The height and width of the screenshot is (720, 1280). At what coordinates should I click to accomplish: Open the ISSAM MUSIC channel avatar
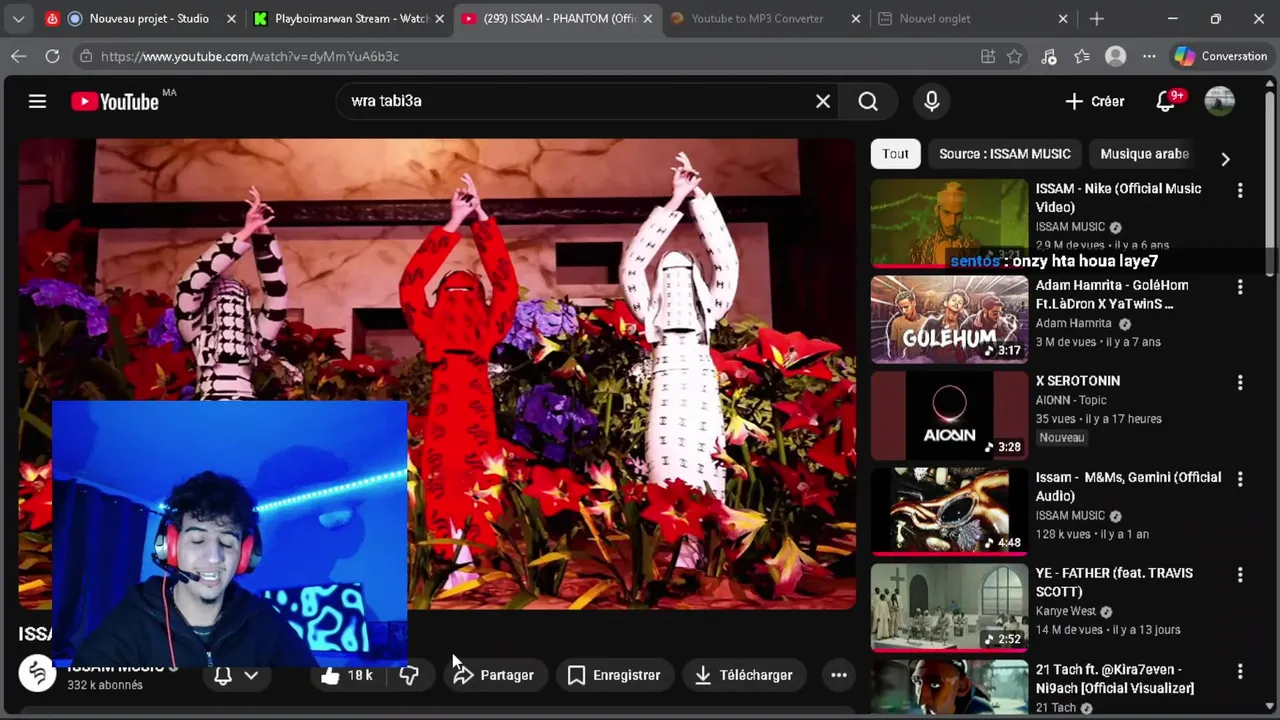37,674
